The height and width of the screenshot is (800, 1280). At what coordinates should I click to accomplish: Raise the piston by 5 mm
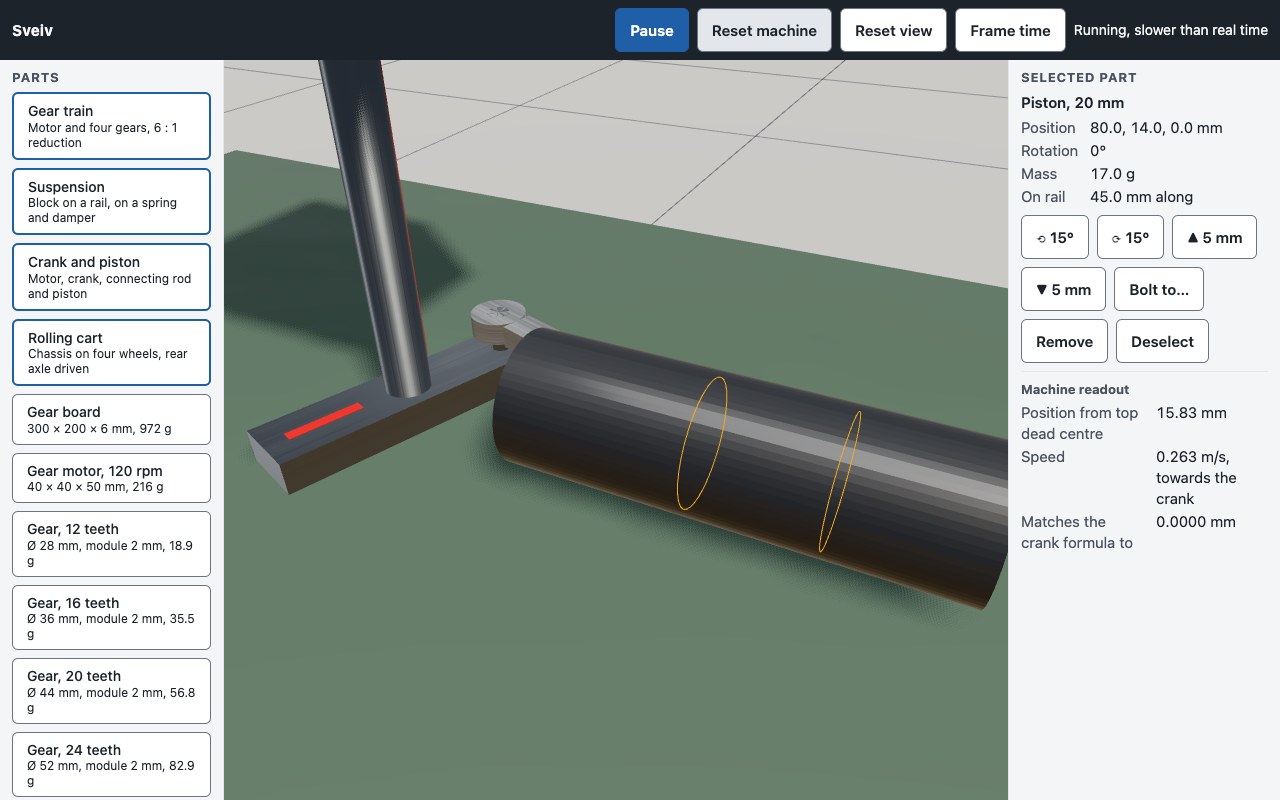(x=1214, y=237)
